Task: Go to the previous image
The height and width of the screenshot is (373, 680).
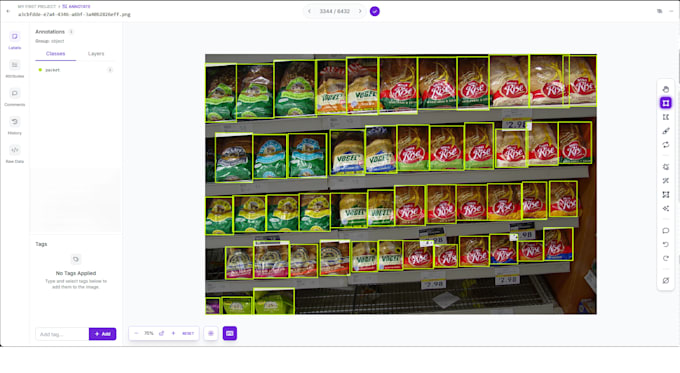Action: 309,11
